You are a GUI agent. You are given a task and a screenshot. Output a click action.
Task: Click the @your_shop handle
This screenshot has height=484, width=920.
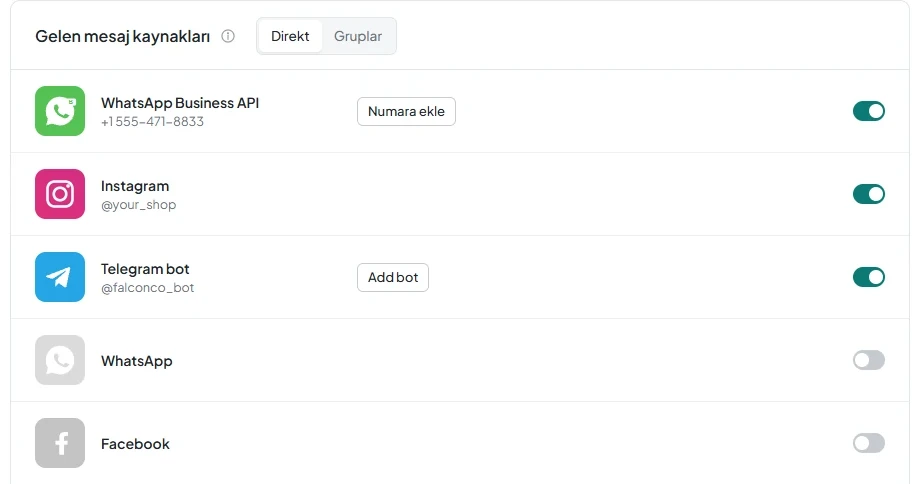tap(138, 205)
